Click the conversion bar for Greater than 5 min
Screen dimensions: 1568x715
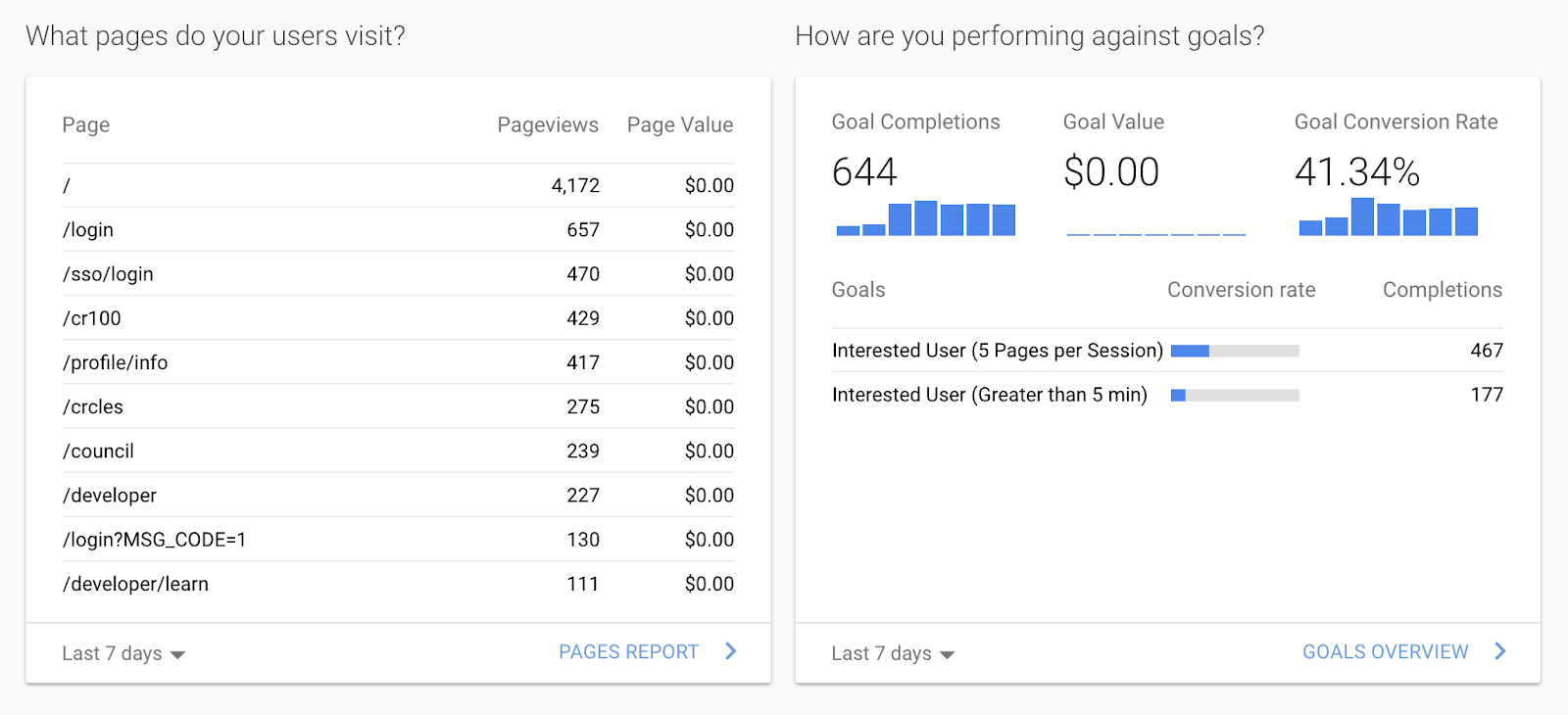[1235, 396]
